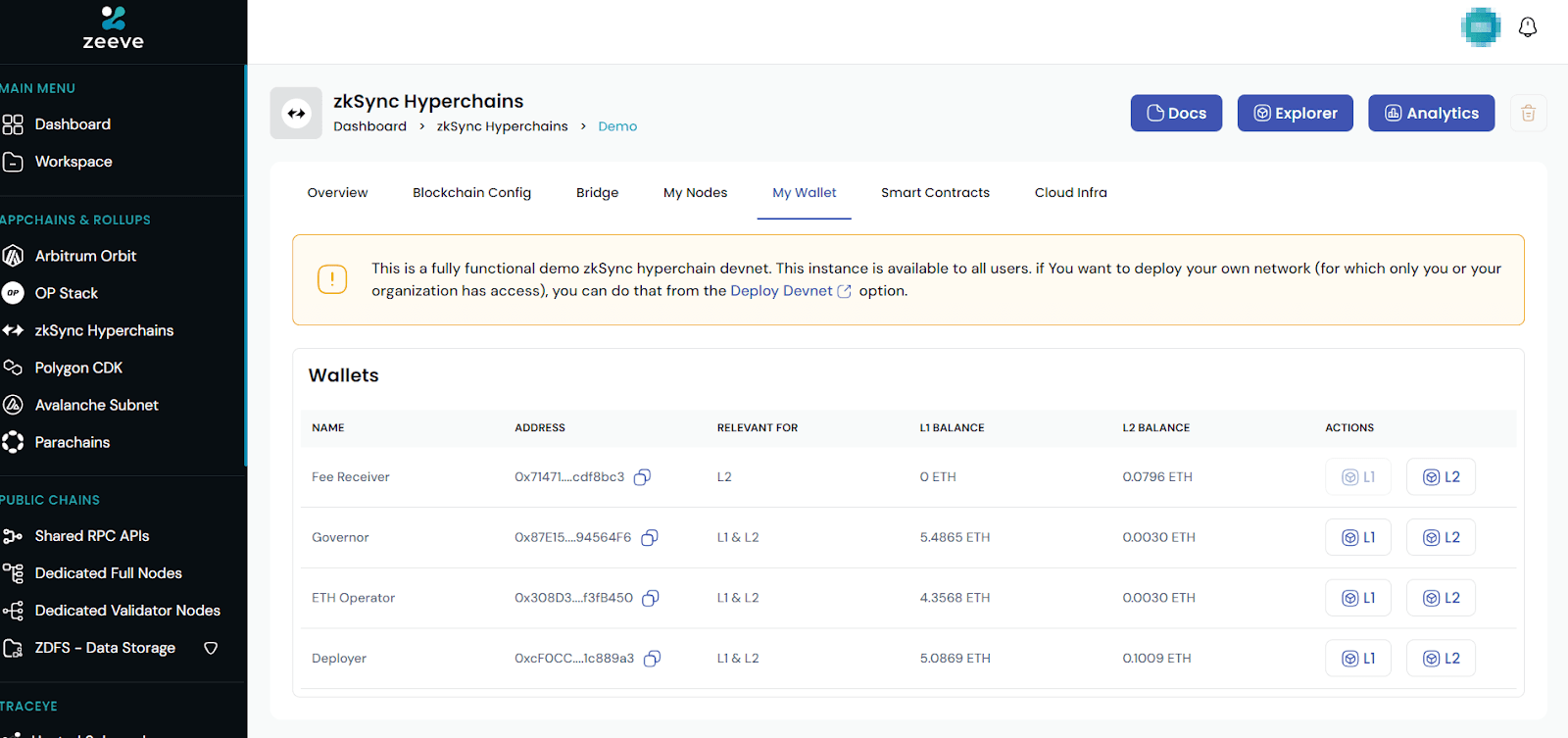The height and width of the screenshot is (738, 1568).
Task: Click the 0.1009 ETH L2 balance
Action: (1156, 659)
